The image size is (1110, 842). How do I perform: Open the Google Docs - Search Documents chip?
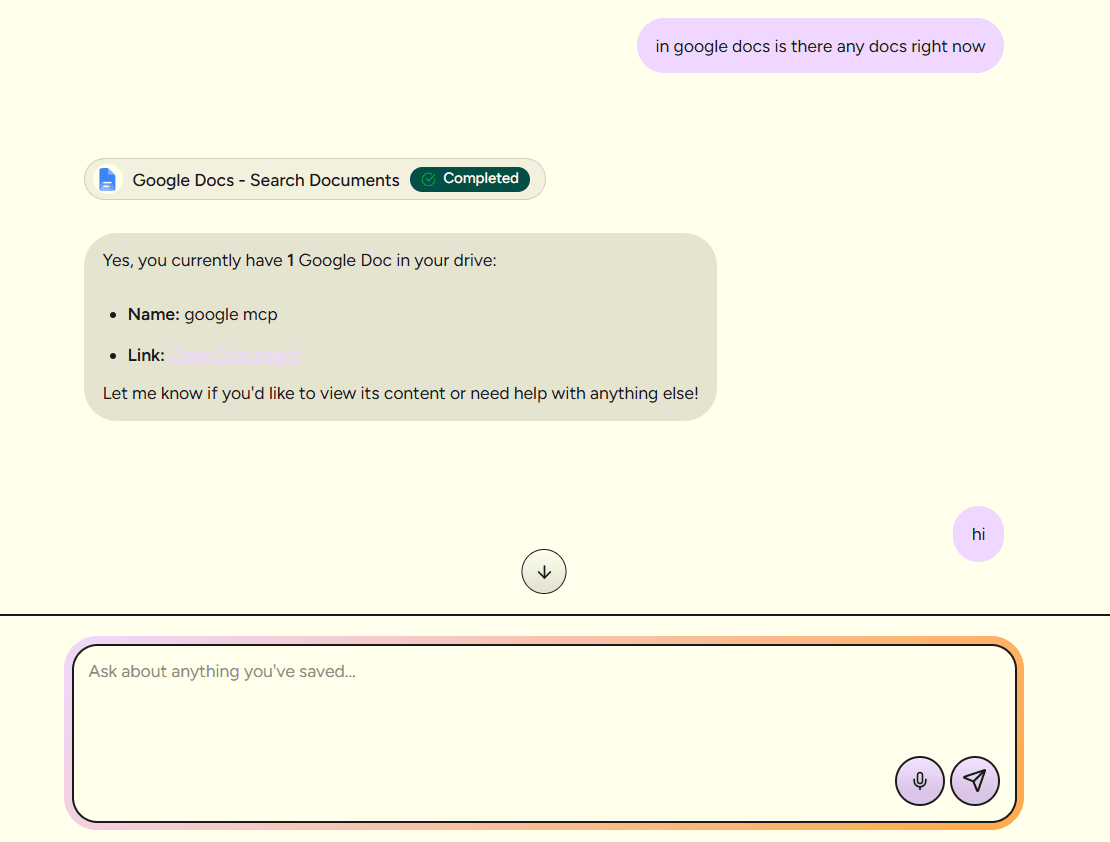coord(314,179)
